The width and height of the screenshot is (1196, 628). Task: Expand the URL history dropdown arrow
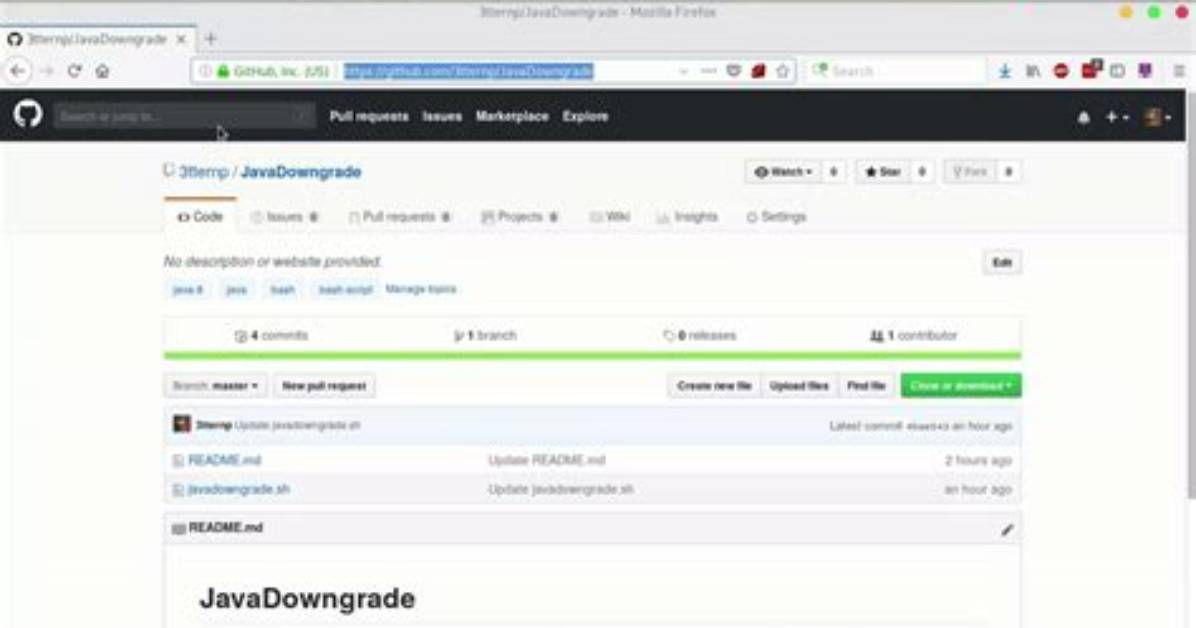coord(683,71)
